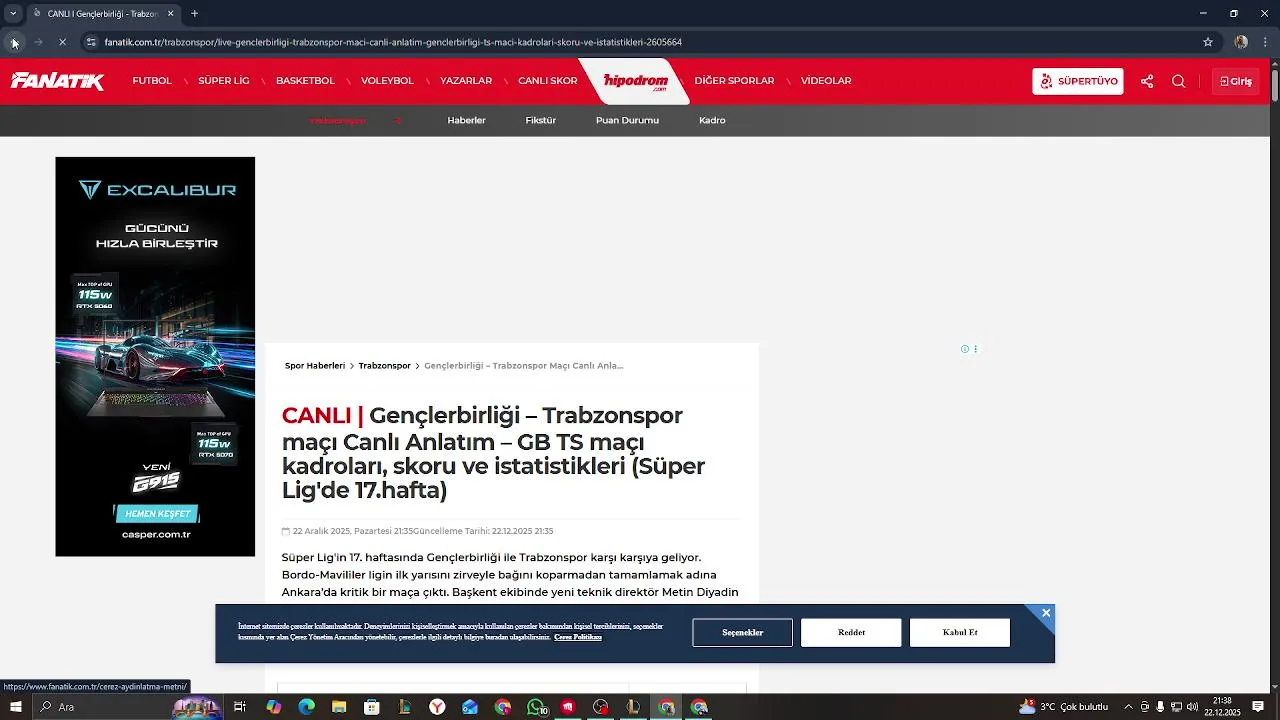Click the browser back arrow
The image size is (1280, 720).
(x=13, y=42)
